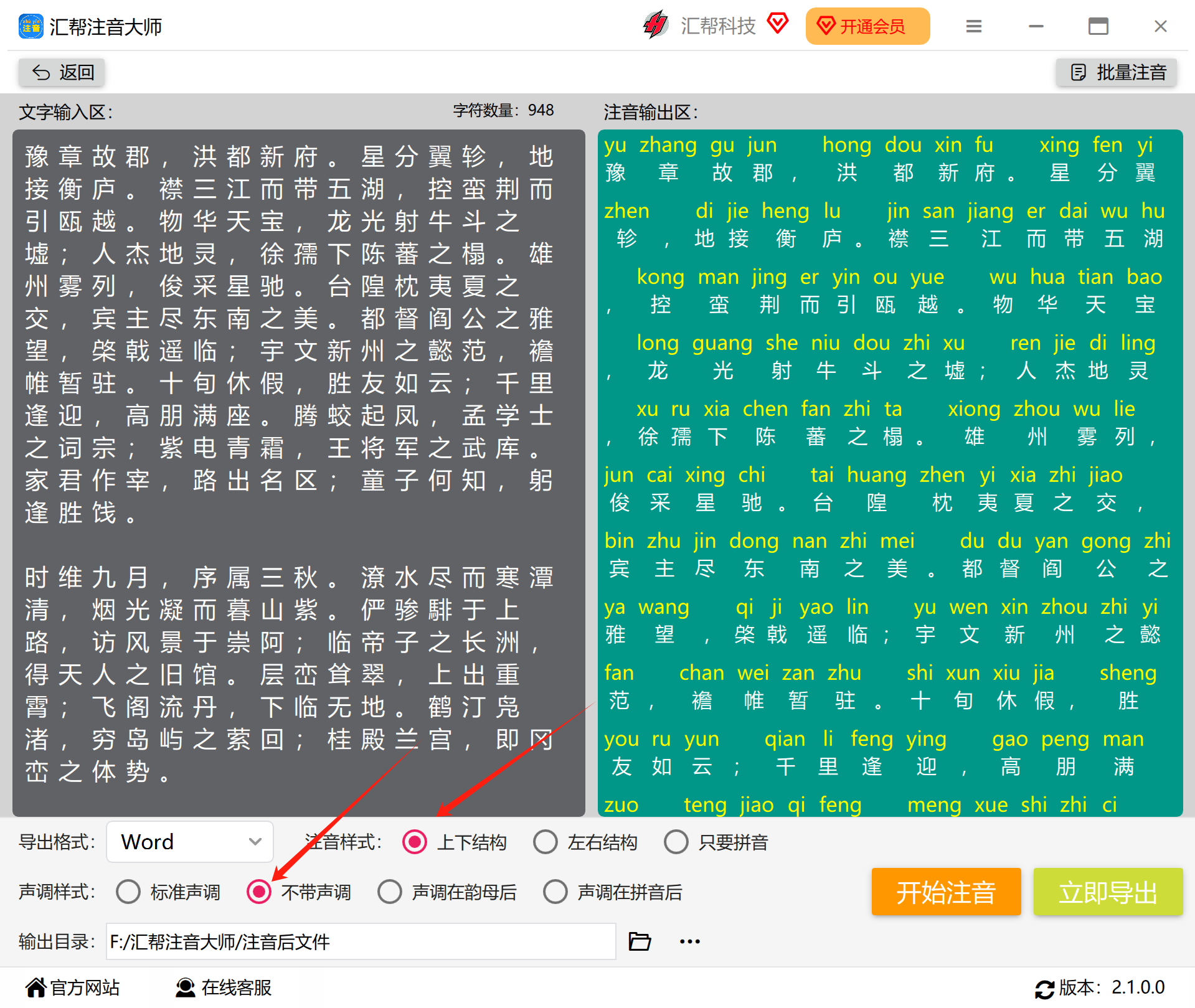Click the refresh version check icon
The height and width of the screenshot is (1008, 1195).
1045,989
